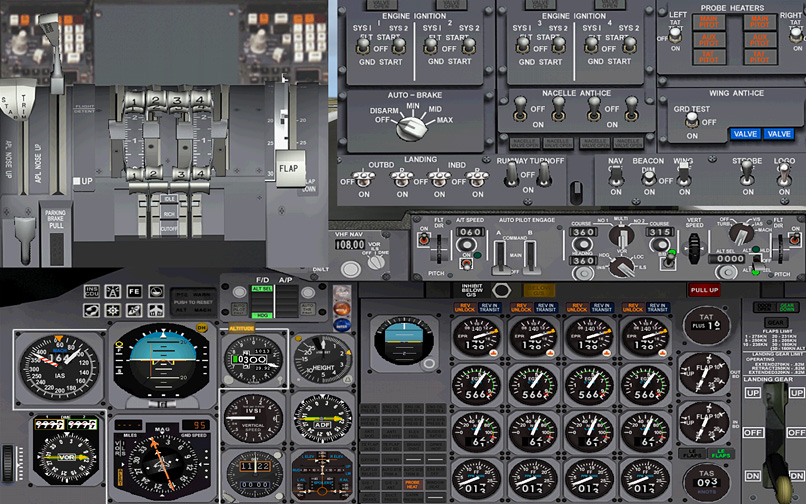Click the gear-shaped panel icon
806x504 pixels.
tap(113, 310)
